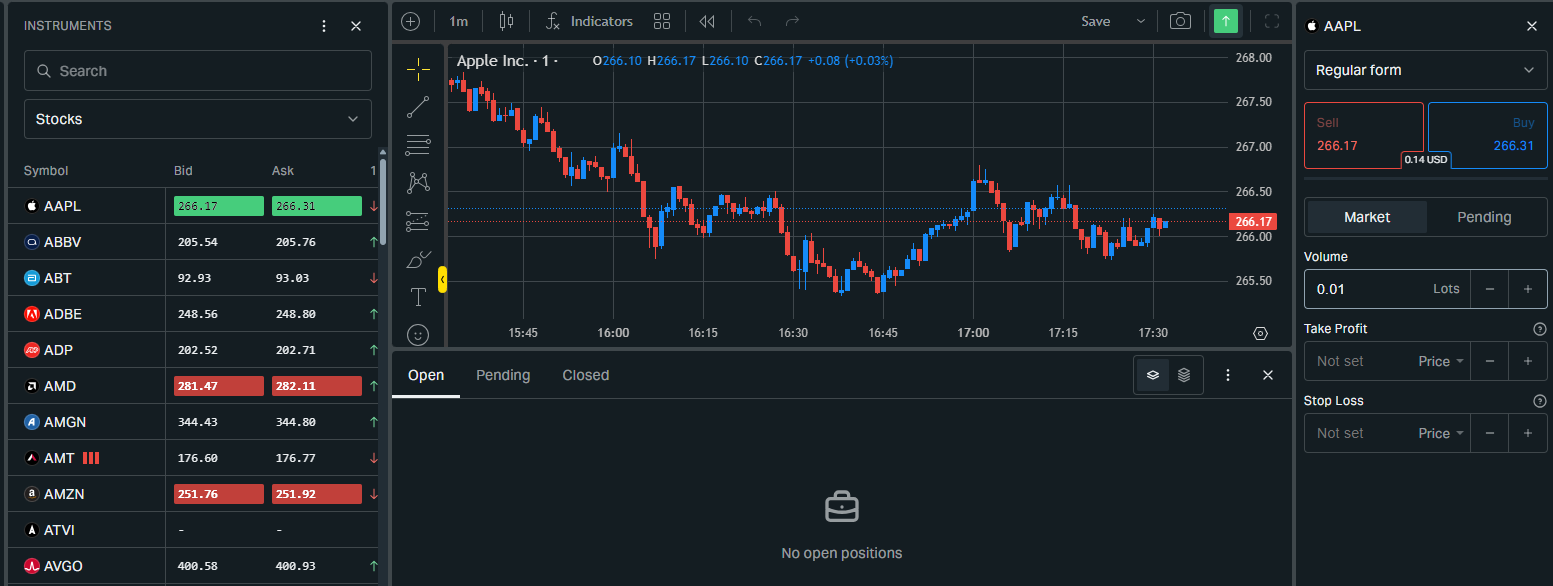The width and height of the screenshot is (1553, 586).
Task: Take a chart screenshot with the camera icon
Action: [x=1180, y=20]
